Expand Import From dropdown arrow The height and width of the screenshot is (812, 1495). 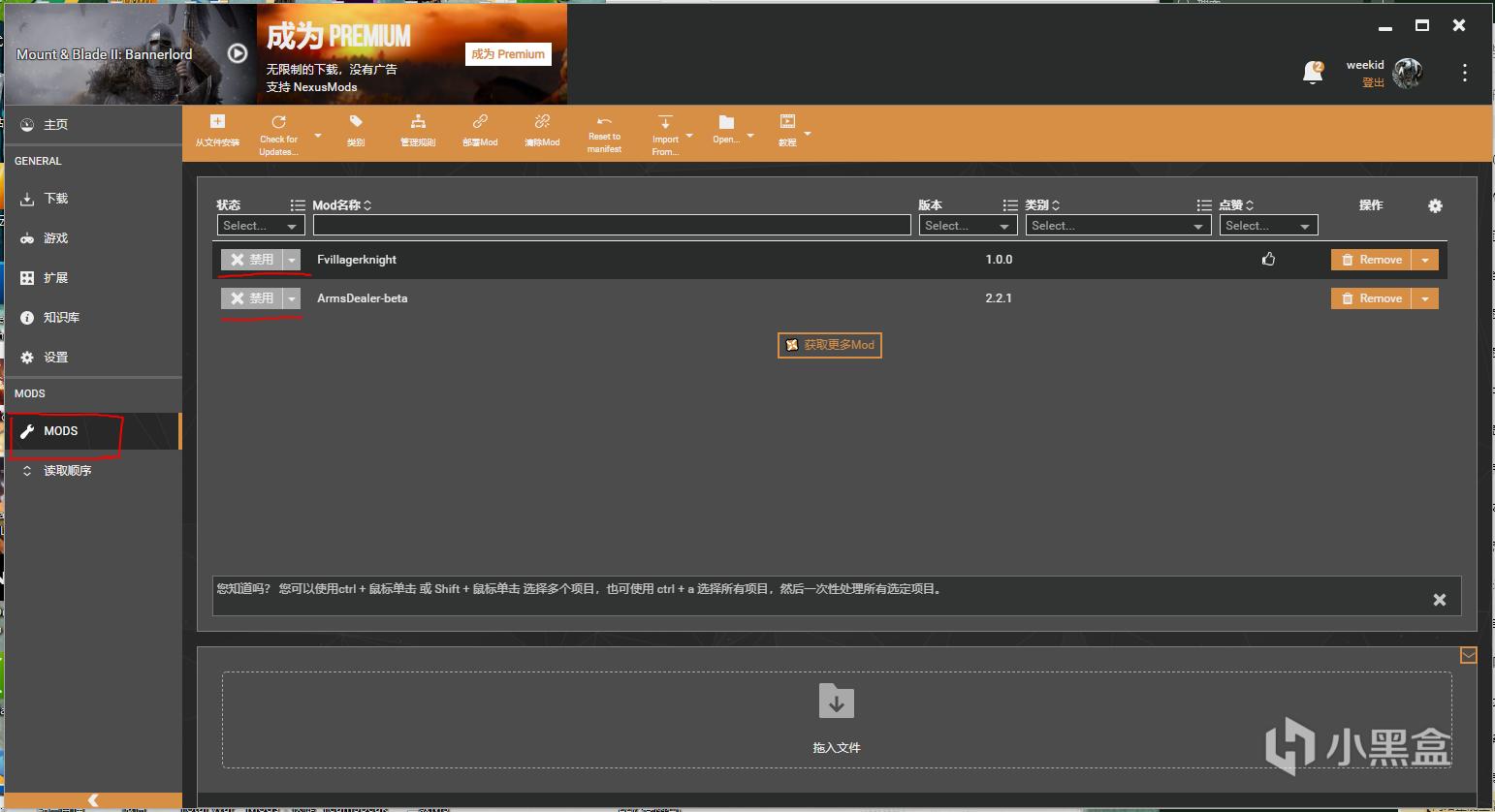689,135
